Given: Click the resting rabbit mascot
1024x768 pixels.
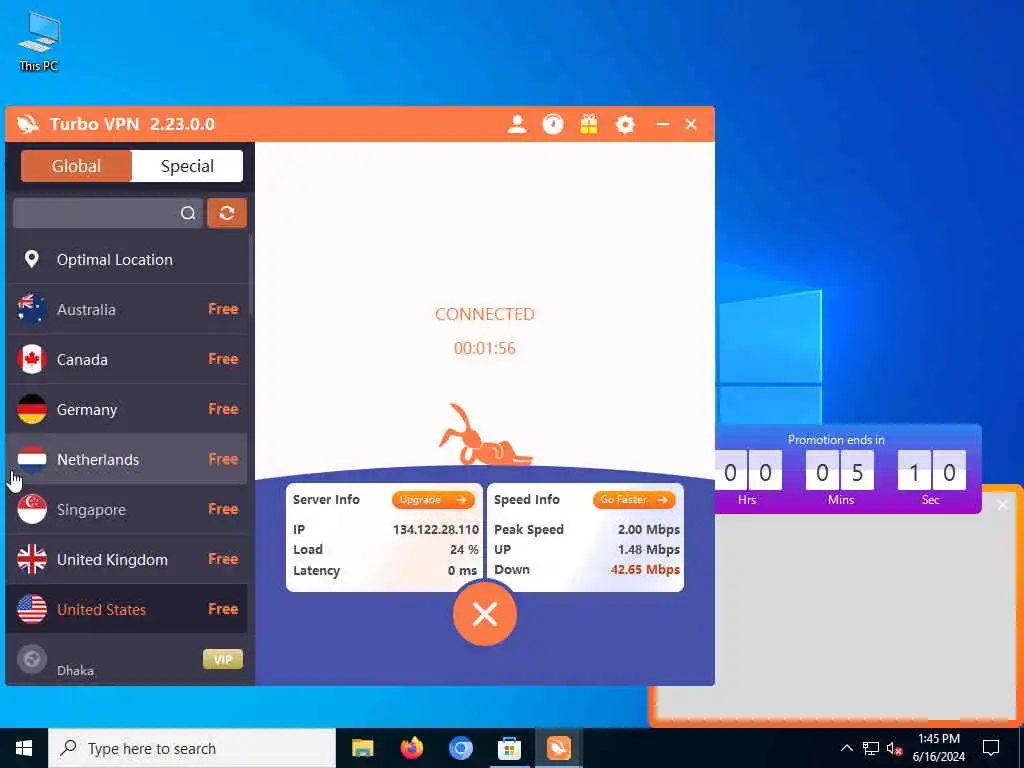Looking at the screenshot, I should [485, 436].
